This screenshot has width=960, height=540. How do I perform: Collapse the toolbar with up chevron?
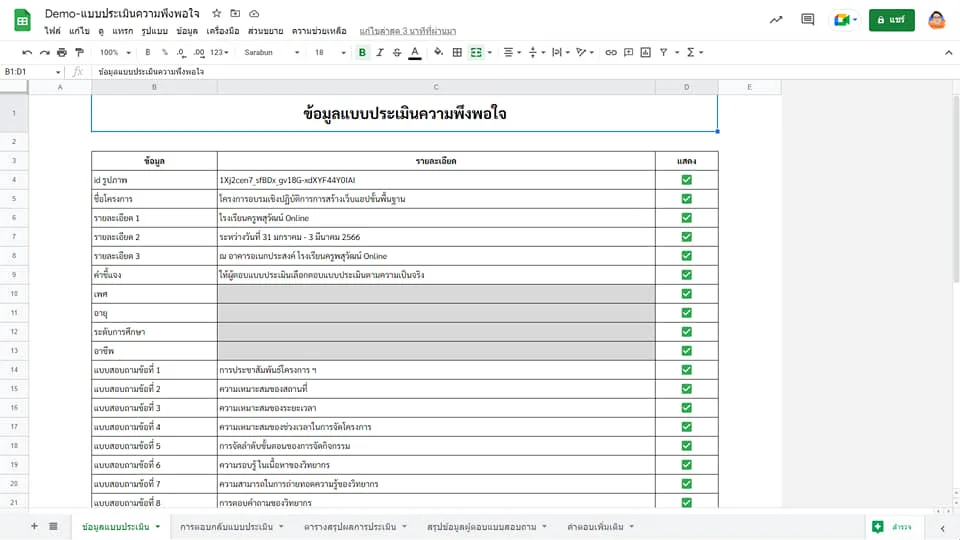(948, 53)
